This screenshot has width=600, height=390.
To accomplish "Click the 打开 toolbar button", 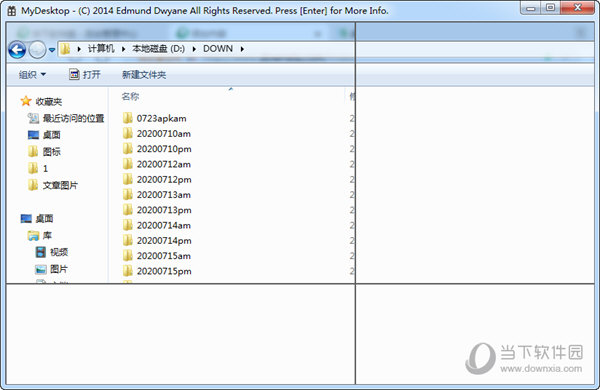I will coord(85,74).
